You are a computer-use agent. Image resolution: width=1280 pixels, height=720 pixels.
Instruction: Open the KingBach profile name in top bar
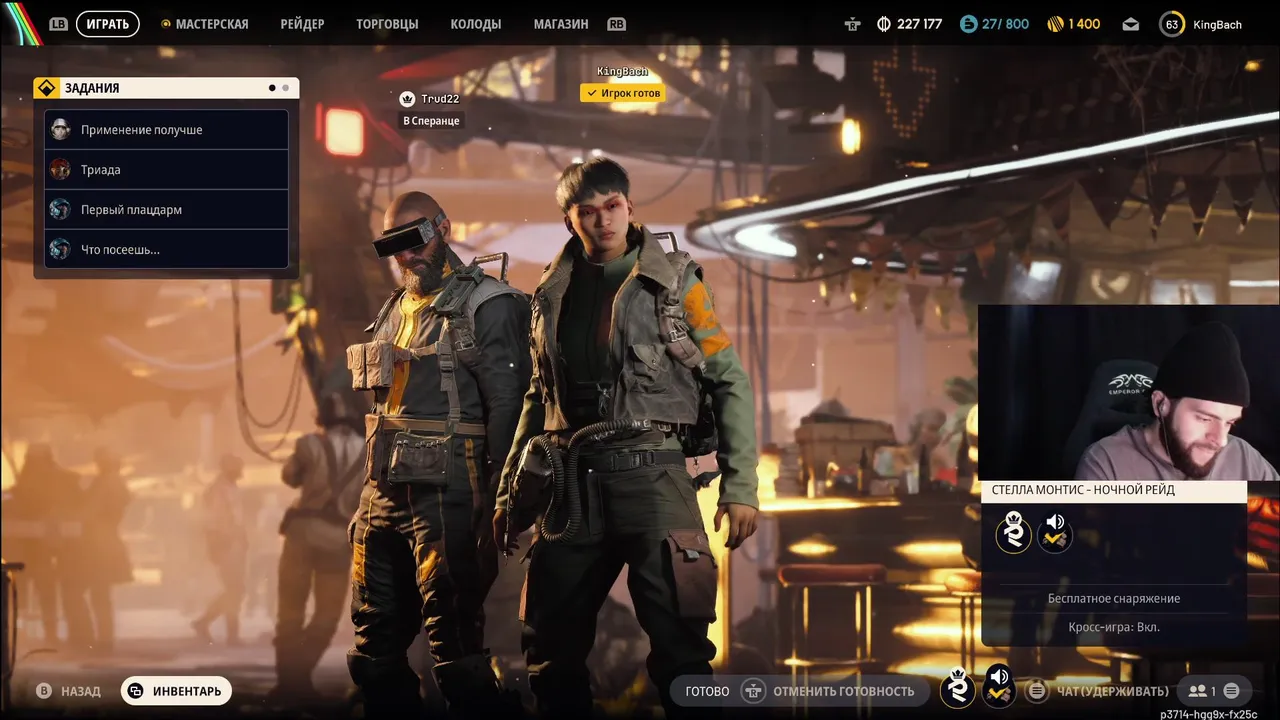1217,24
